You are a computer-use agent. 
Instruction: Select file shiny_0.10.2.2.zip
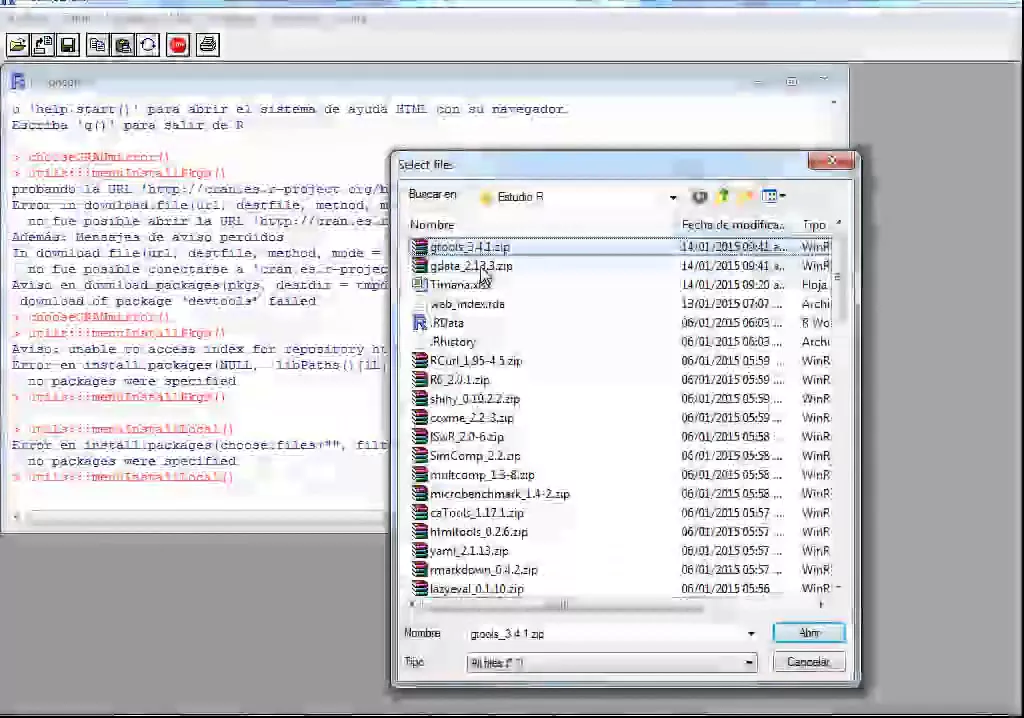475,399
